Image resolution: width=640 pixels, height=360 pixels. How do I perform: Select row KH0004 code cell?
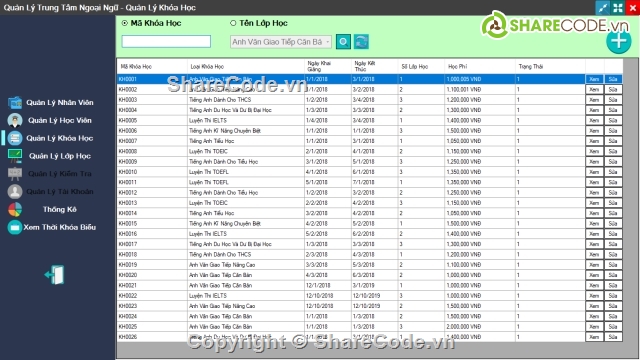click(152, 110)
